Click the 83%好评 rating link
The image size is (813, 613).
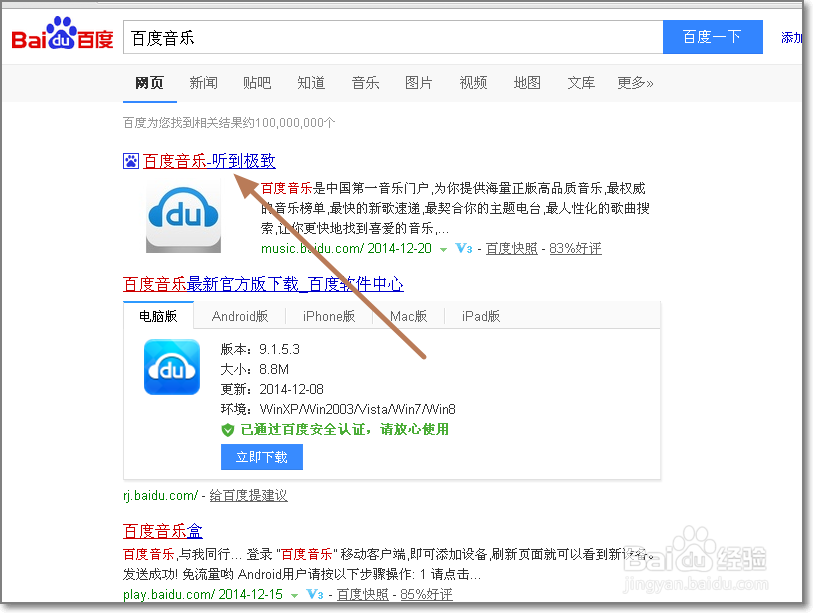(x=576, y=249)
